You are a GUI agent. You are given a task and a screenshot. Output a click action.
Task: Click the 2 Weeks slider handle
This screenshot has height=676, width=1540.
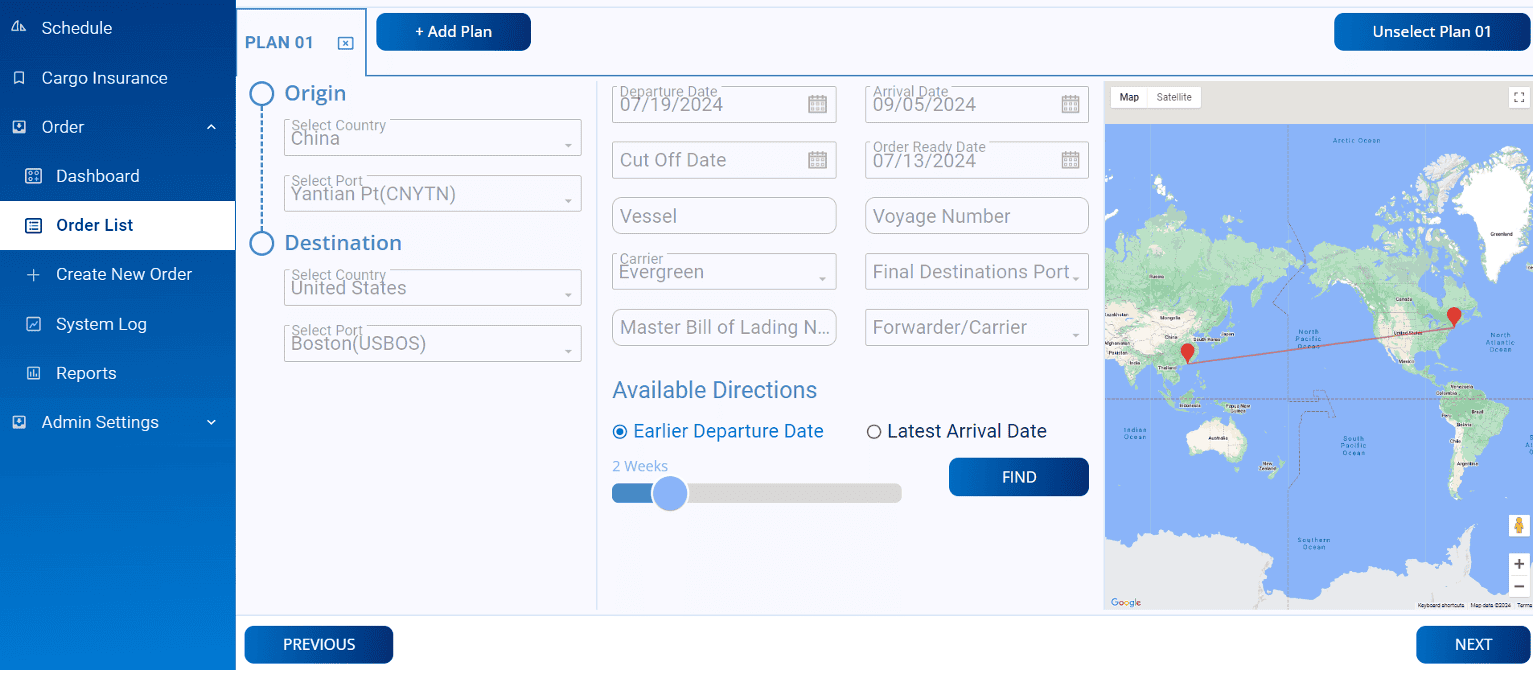[x=670, y=493]
